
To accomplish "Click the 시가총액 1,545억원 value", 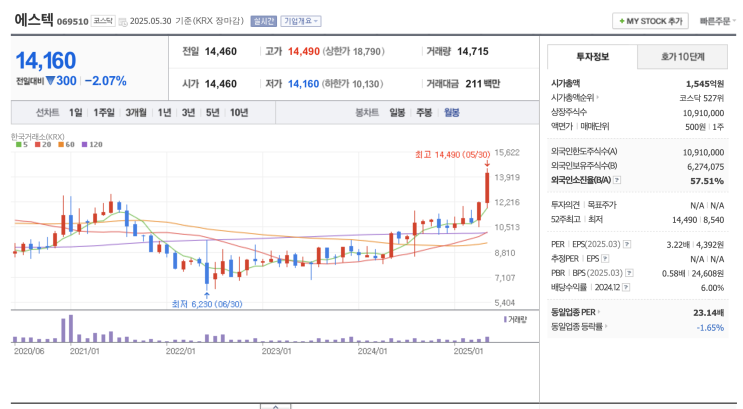I will click(x=705, y=84).
